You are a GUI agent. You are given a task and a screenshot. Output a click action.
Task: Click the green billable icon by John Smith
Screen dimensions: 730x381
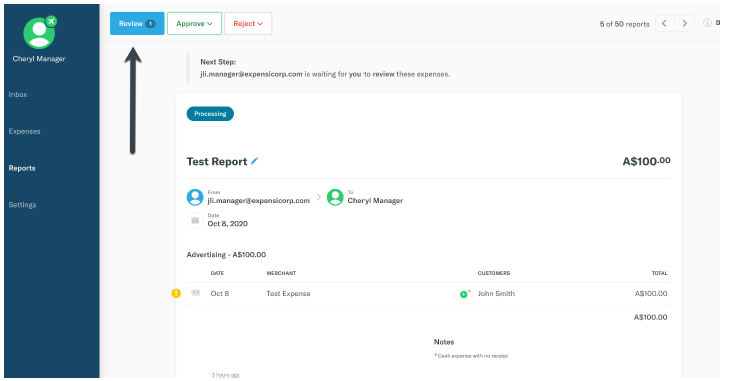click(x=464, y=294)
